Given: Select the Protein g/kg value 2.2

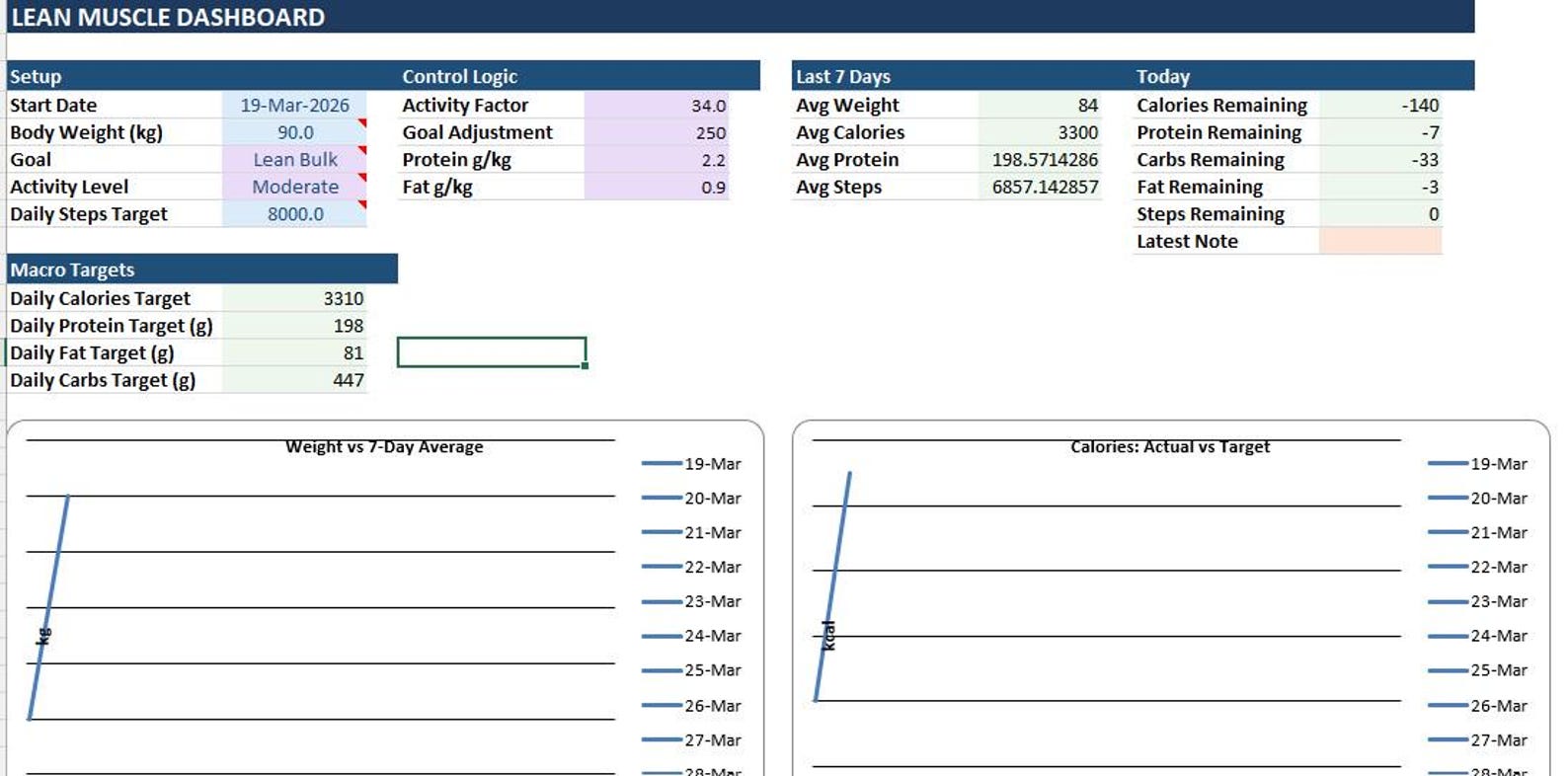Looking at the screenshot, I should tap(657, 159).
